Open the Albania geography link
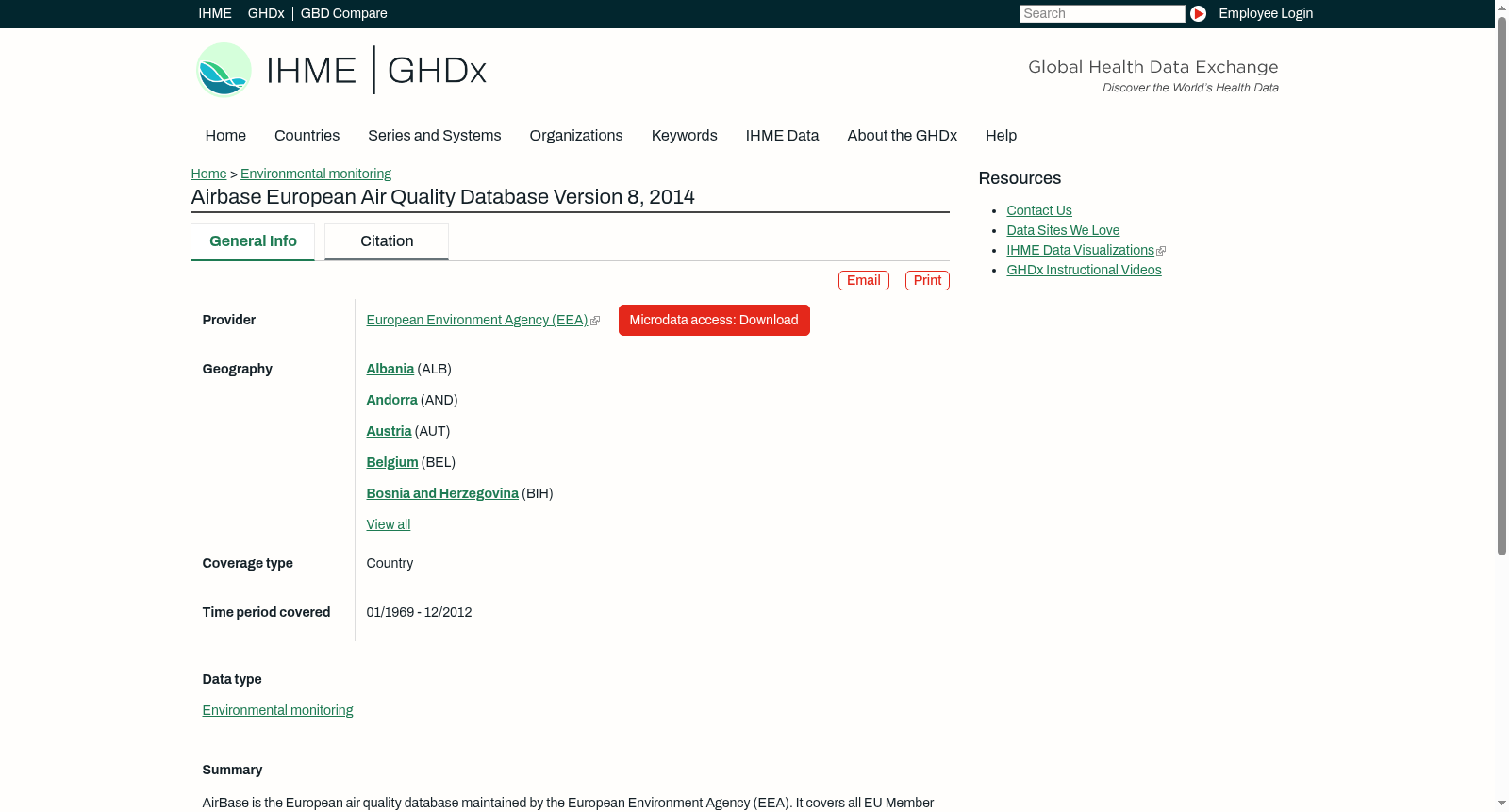 390,369
